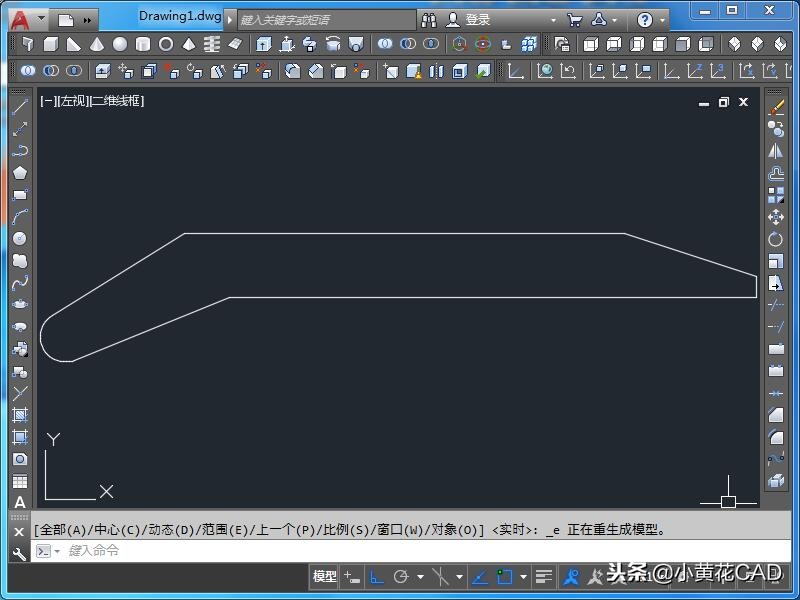
Task: Select the 3D Rotate gizmo tool
Action: coord(483,44)
